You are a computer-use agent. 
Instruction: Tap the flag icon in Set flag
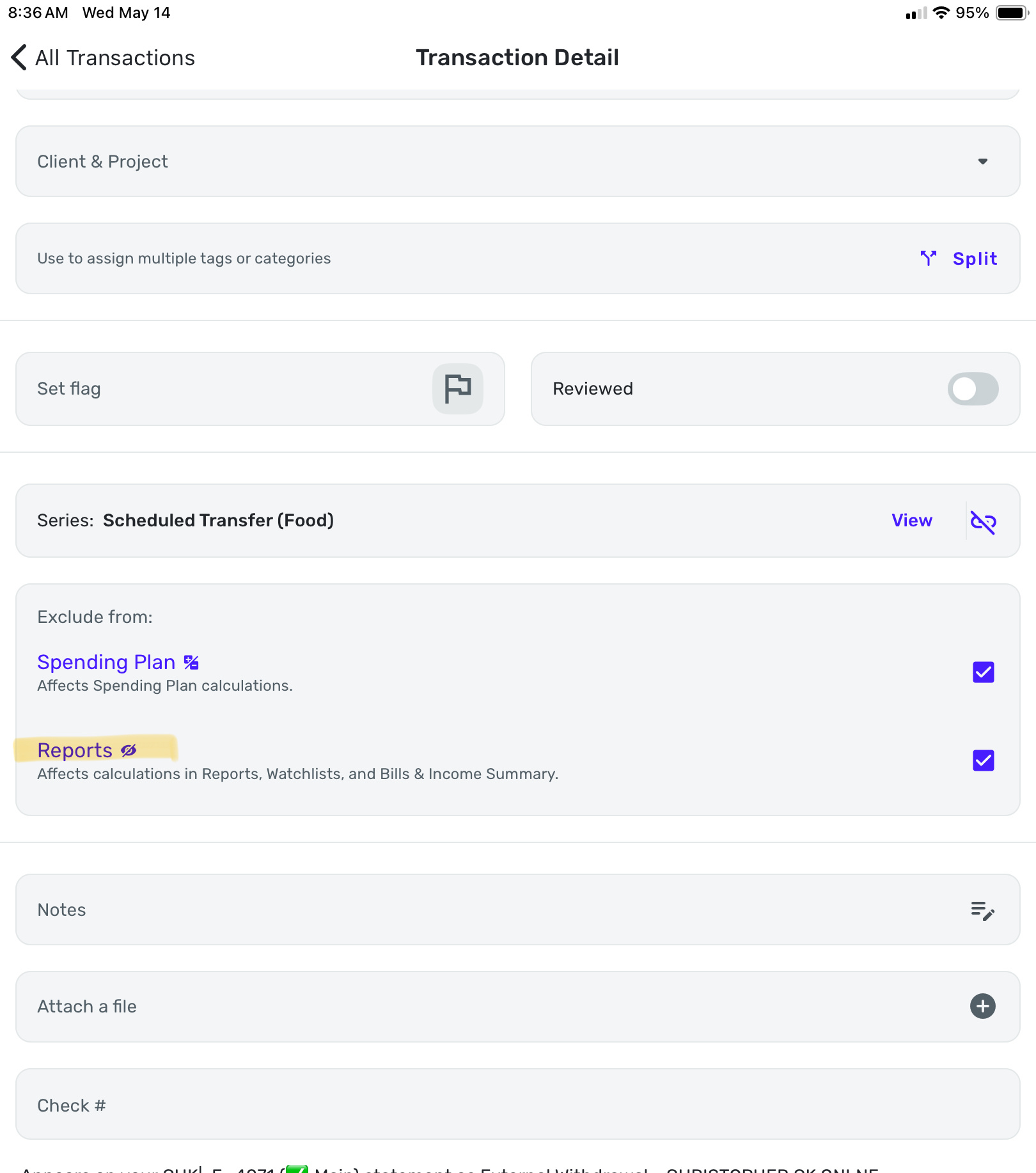point(457,388)
